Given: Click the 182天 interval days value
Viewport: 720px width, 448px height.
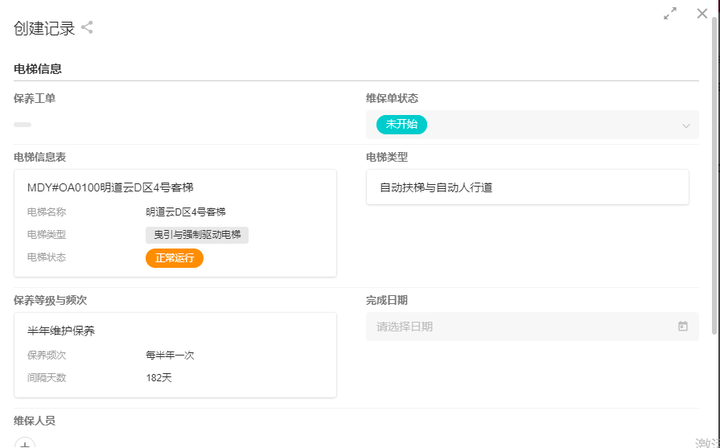Looking at the screenshot, I should pos(159,378).
